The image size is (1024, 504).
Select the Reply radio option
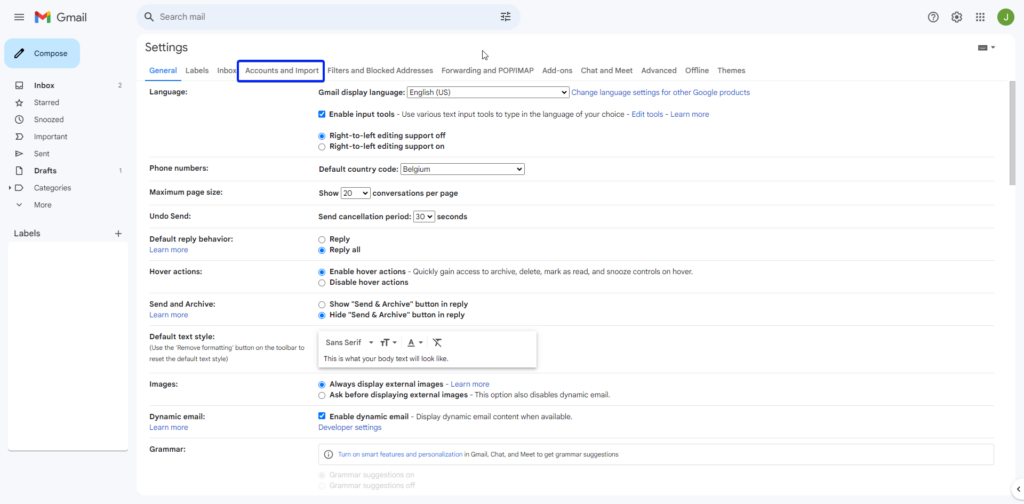[x=322, y=239]
